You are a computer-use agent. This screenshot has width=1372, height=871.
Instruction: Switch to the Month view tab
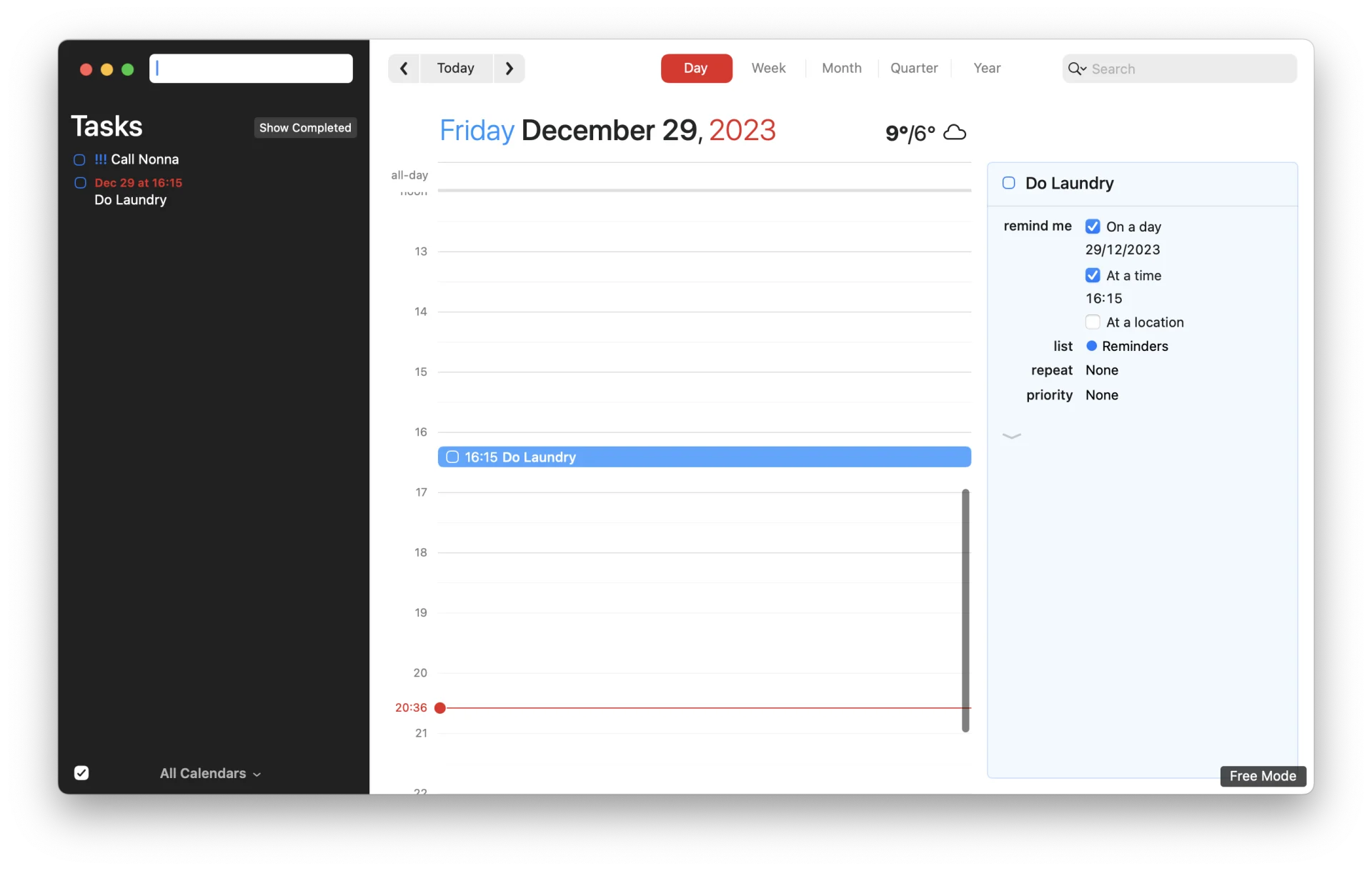click(x=842, y=68)
